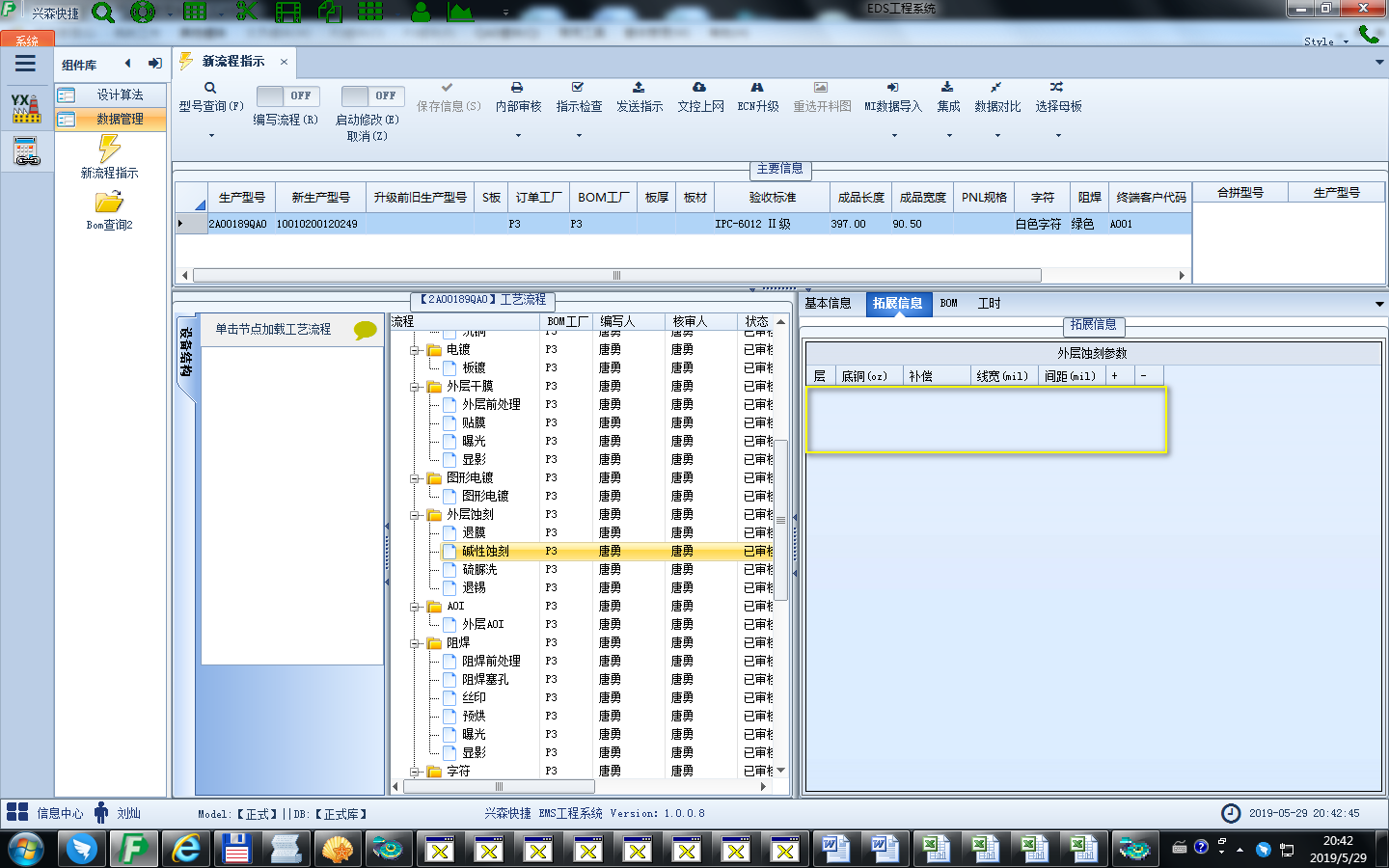Click the YX factory icon in sidebar
This screenshot has width=1389, height=868.
(x=26, y=107)
